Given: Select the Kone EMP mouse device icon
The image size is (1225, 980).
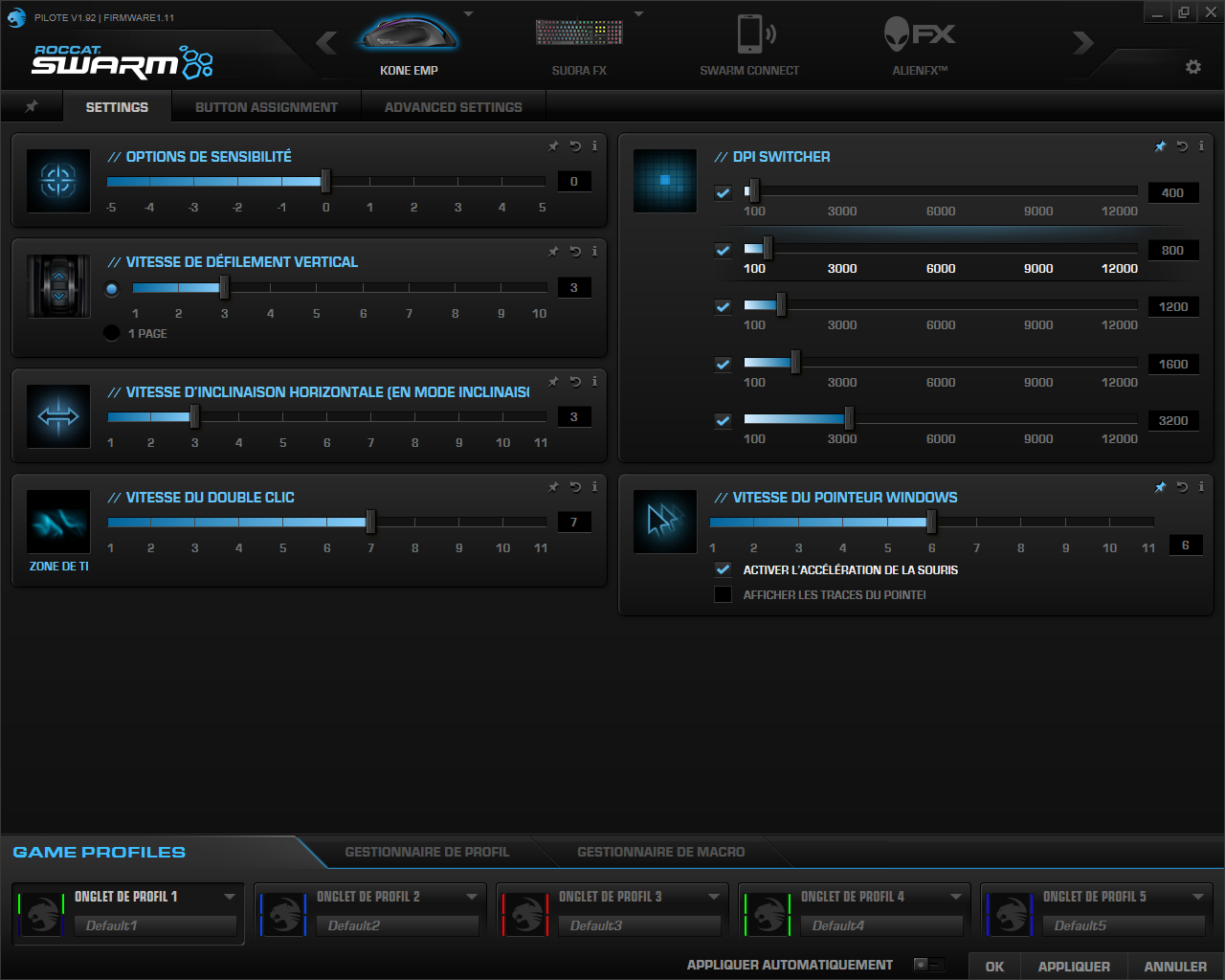Looking at the screenshot, I should [409, 38].
